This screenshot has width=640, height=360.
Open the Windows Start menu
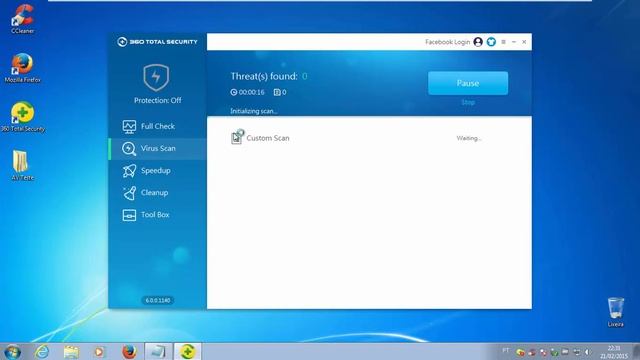tap(13, 351)
